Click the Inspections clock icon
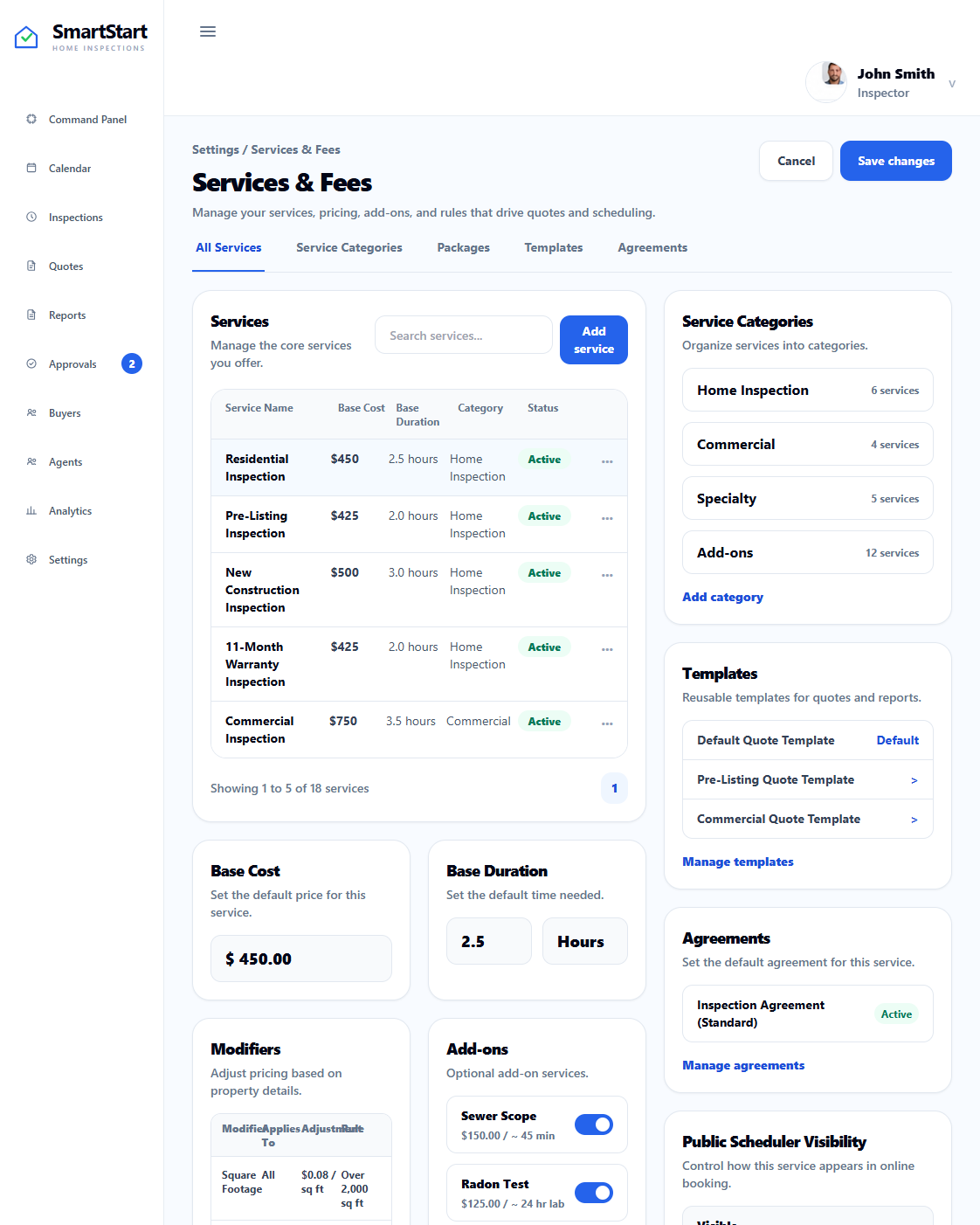 point(31,217)
